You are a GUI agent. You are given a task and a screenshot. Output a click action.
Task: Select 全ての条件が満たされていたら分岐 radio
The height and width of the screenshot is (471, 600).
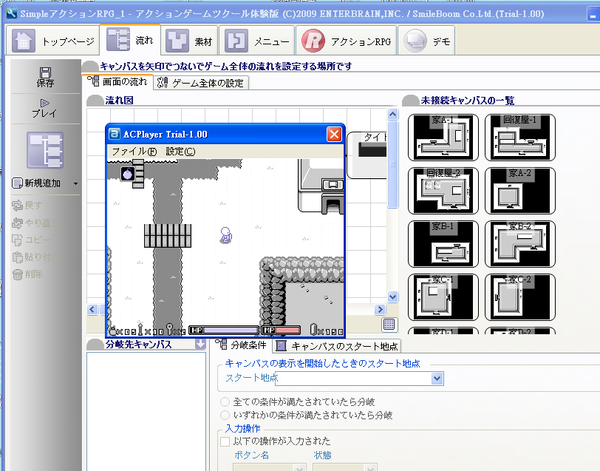click(225, 402)
